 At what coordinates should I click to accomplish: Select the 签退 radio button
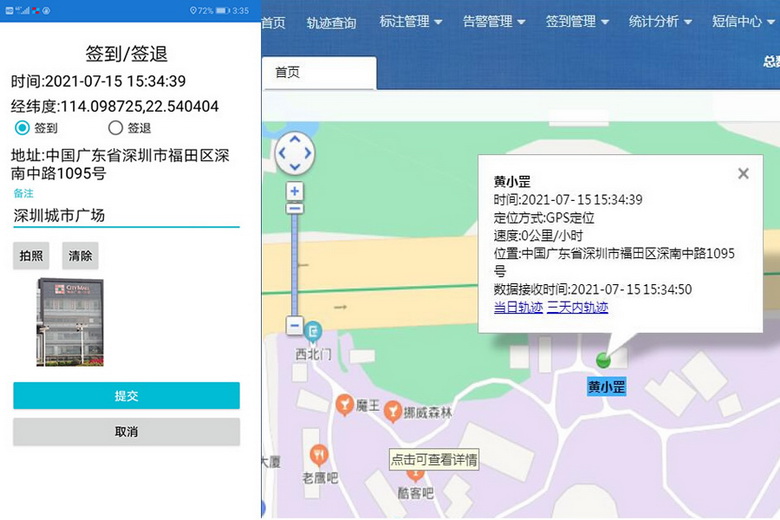tap(115, 128)
